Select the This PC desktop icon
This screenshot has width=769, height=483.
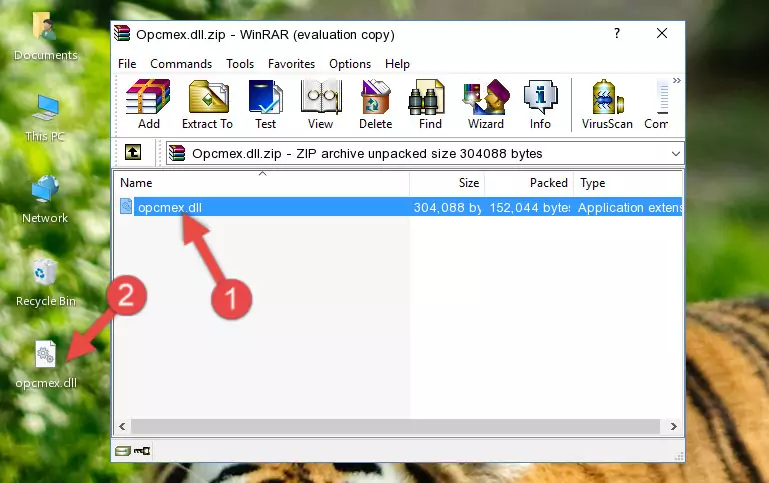[45, 118]
